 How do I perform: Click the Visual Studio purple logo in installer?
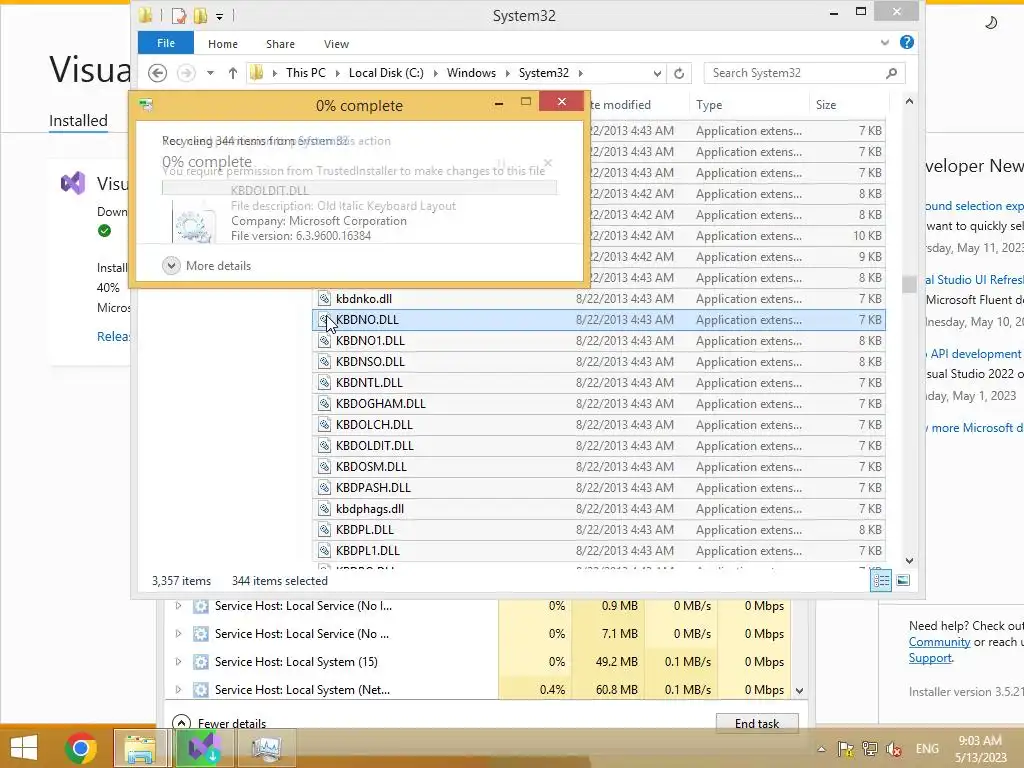(73, 184)
